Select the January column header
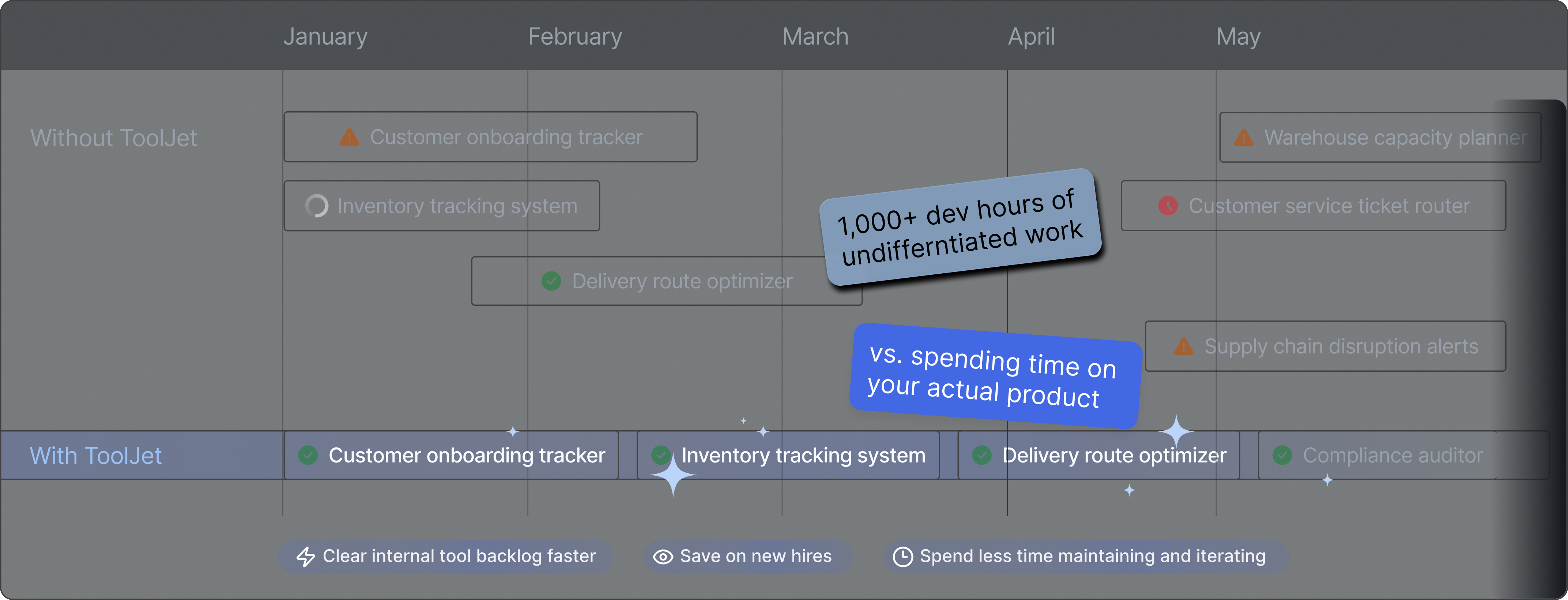The image size is (1568, 600). coord(325,37)
